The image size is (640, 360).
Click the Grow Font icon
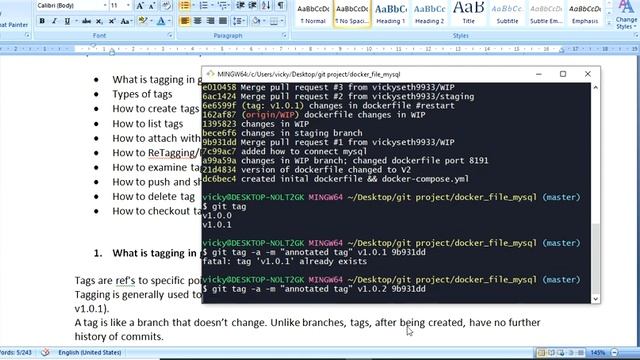(140, 6)
